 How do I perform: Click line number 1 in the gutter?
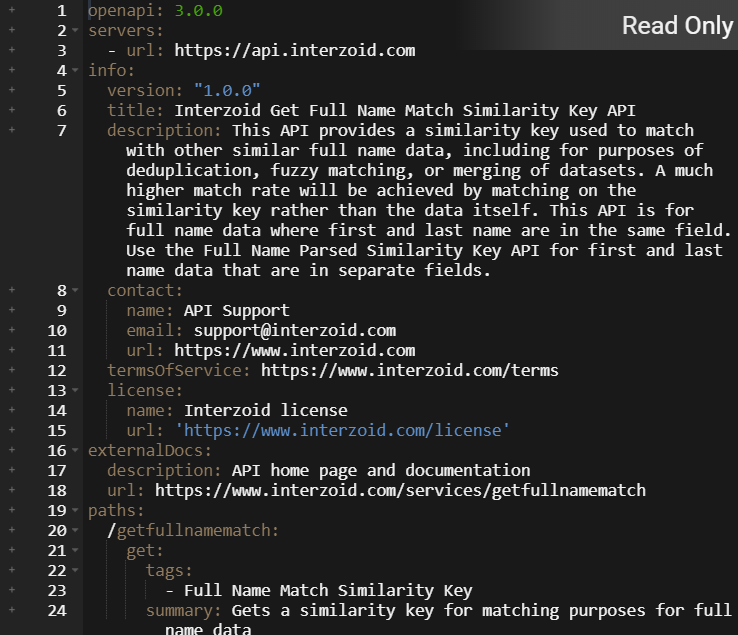pyautogui.click(x=62, y=10)
